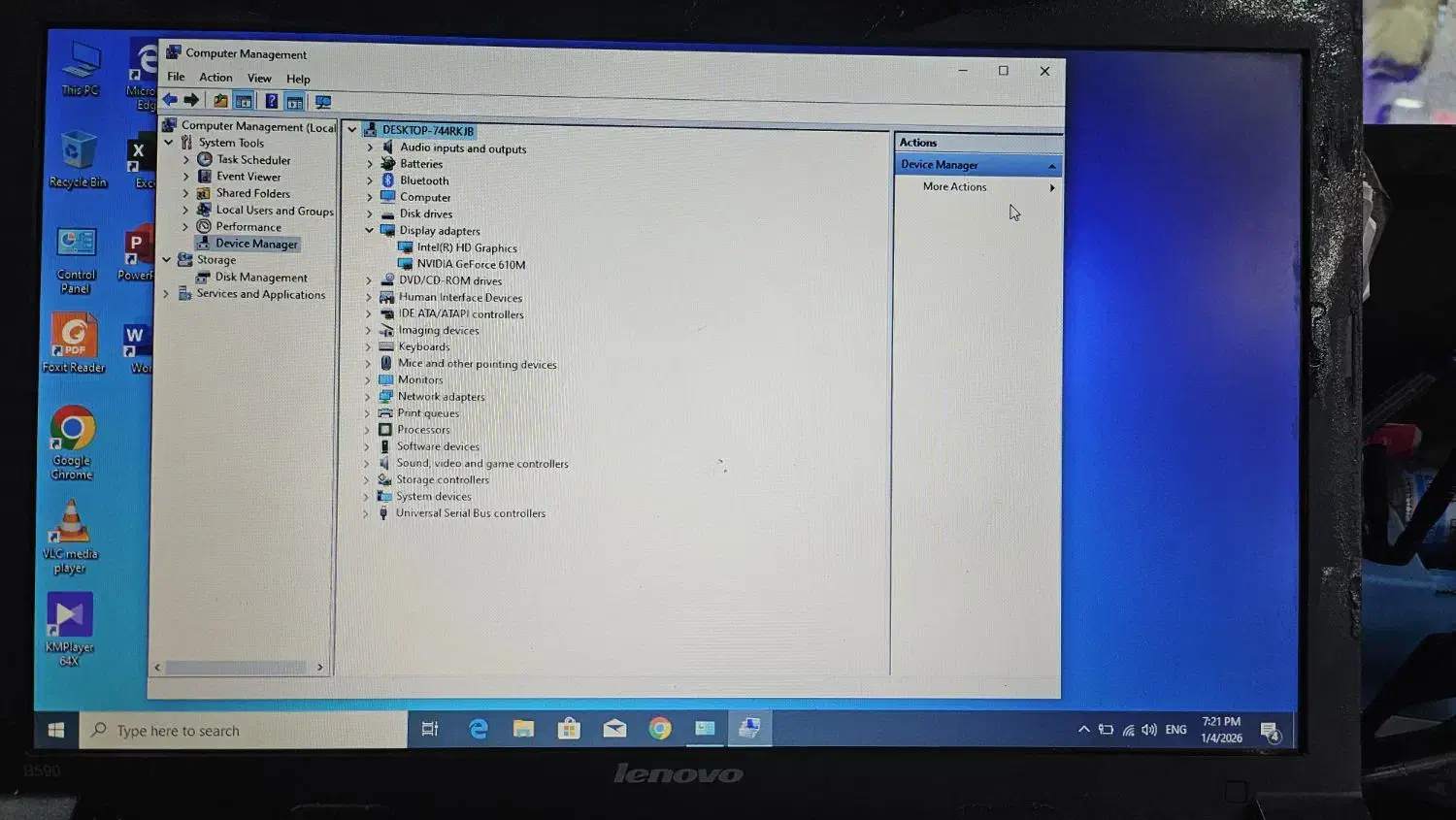Expand the Event Viewer node

(x=185, y=177)
